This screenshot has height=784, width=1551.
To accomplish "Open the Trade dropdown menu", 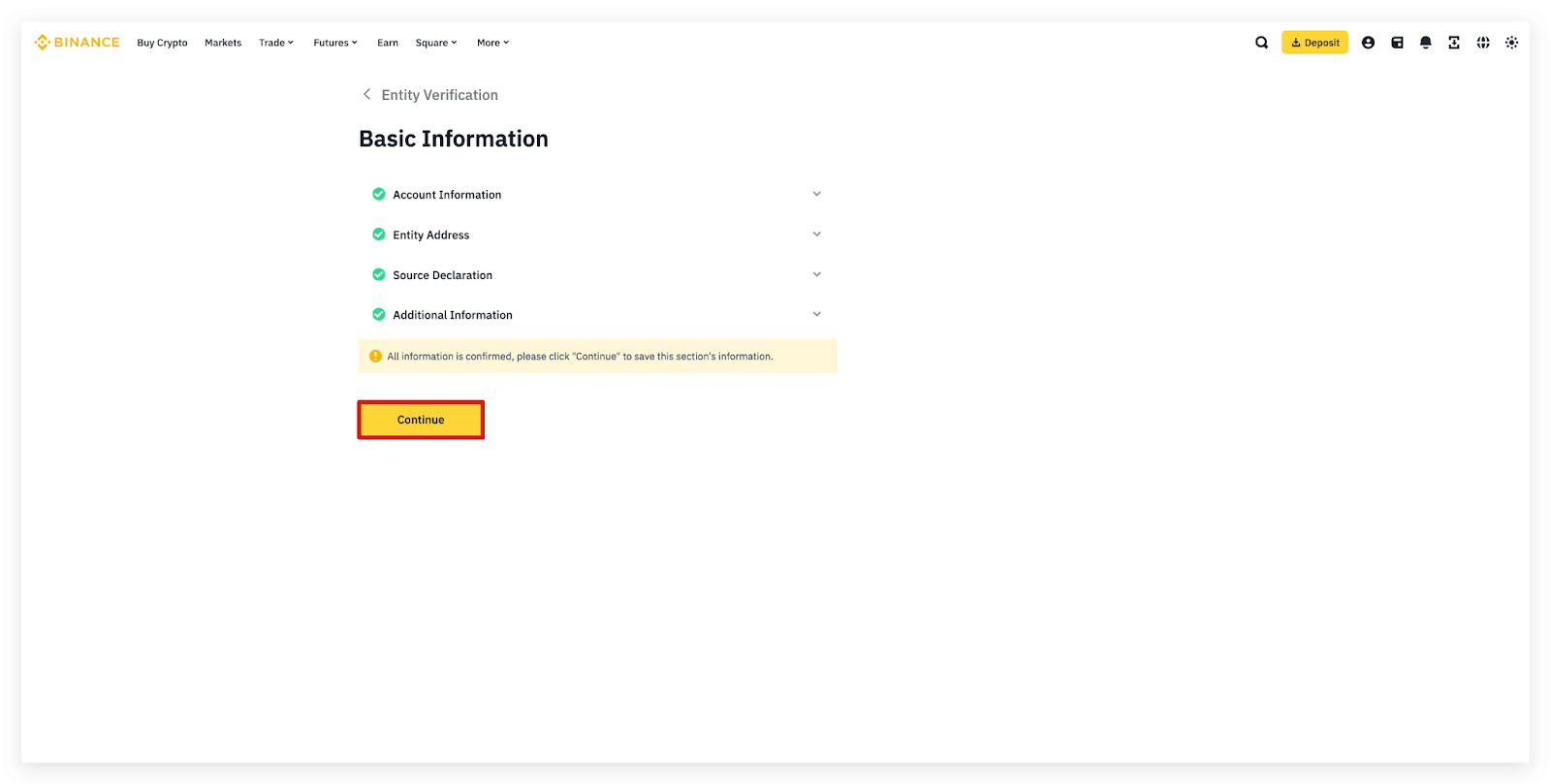I will (276, 43).
